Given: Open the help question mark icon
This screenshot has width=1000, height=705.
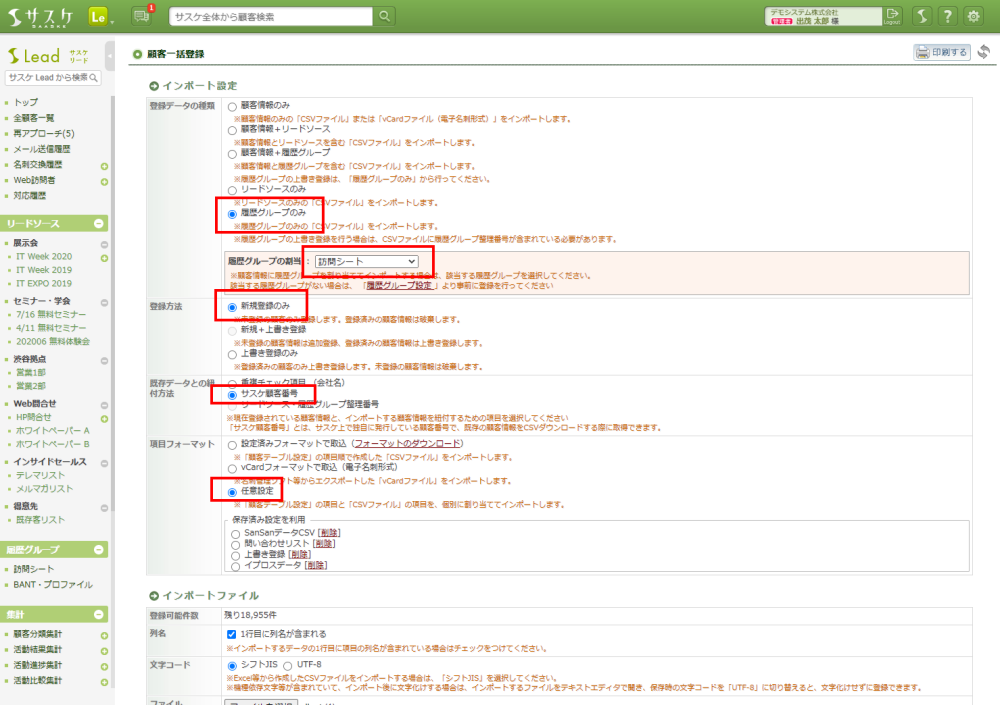Looking at the screenshot, I should [x=946, y=16].
